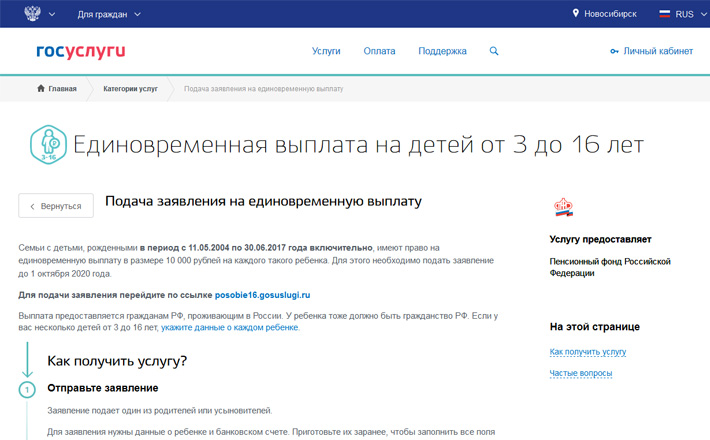This screenshot has width=710, height=440.
Task: Click the Russian flag language icon
Action: tap(664, 14)
